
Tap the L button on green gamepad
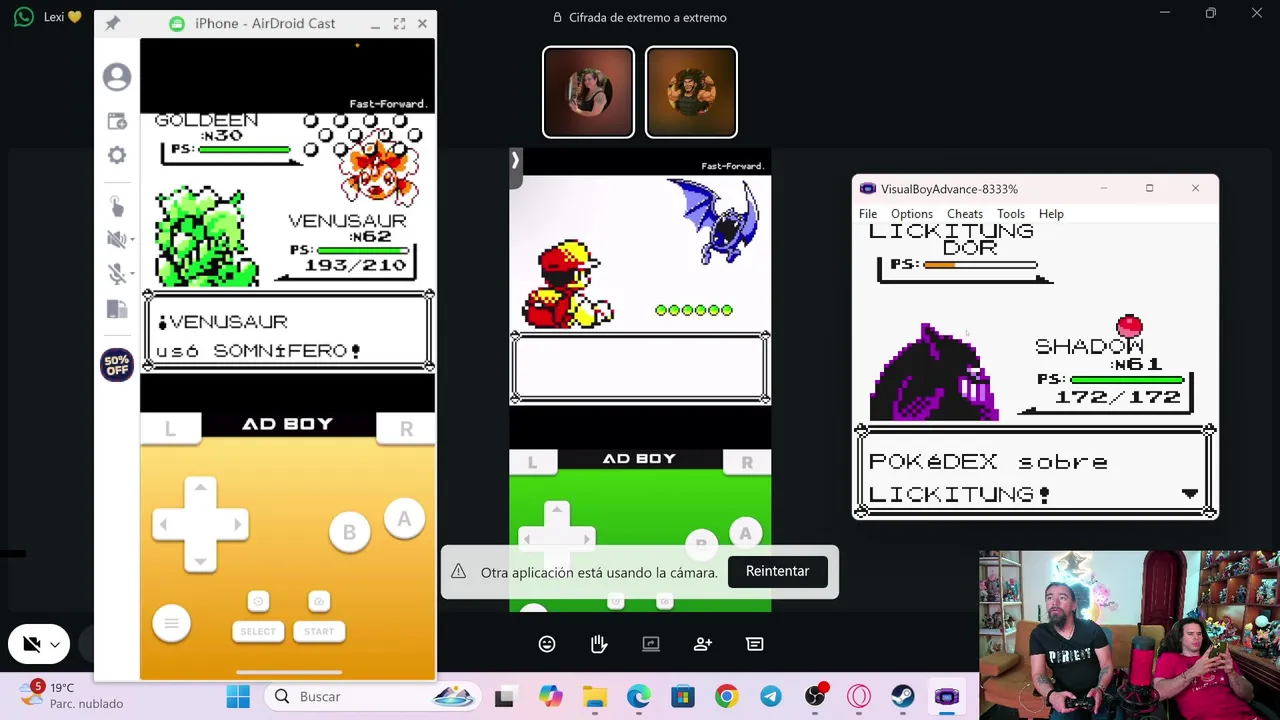(532, 462)
